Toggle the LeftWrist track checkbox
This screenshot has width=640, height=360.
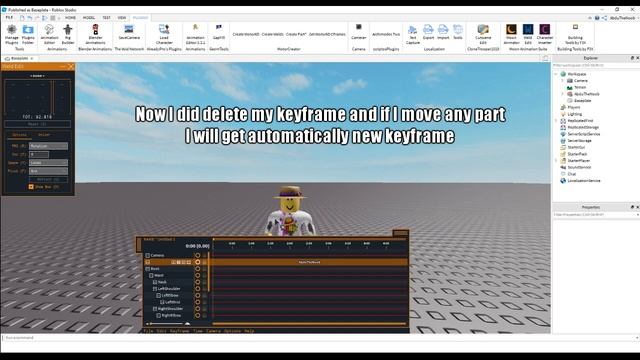tap(162, 302)
